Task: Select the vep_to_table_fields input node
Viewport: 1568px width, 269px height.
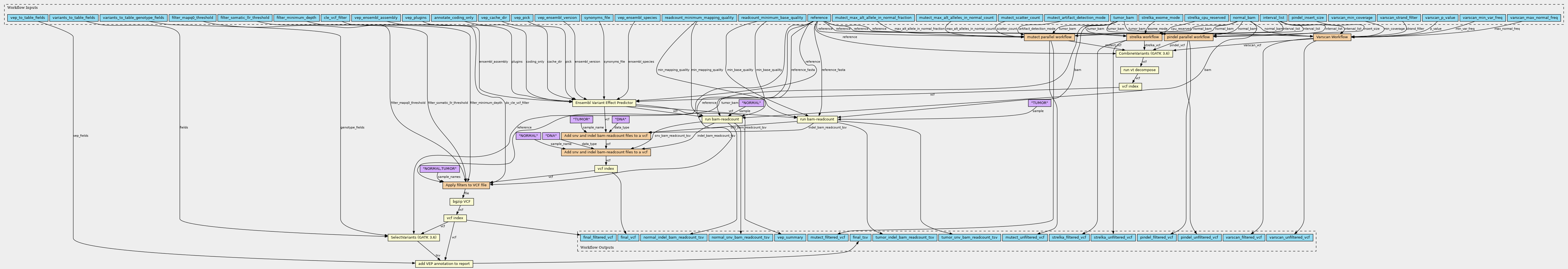Action: point(28,18)
